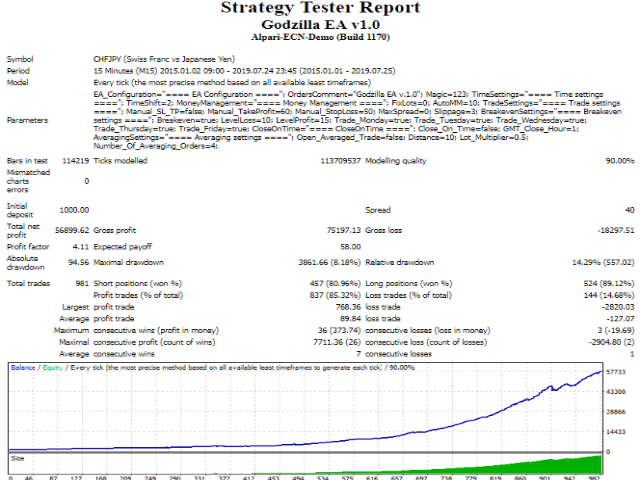
Task: Select the spread value 40
Action: (x=630, y=210)
